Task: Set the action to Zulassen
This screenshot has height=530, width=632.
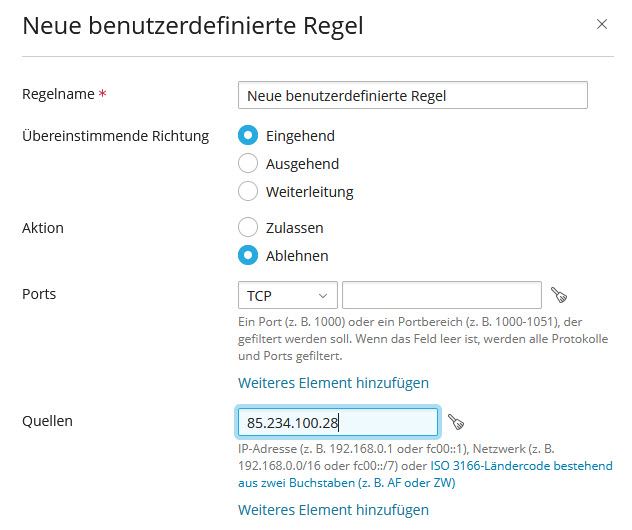Action: coord(248,228)
